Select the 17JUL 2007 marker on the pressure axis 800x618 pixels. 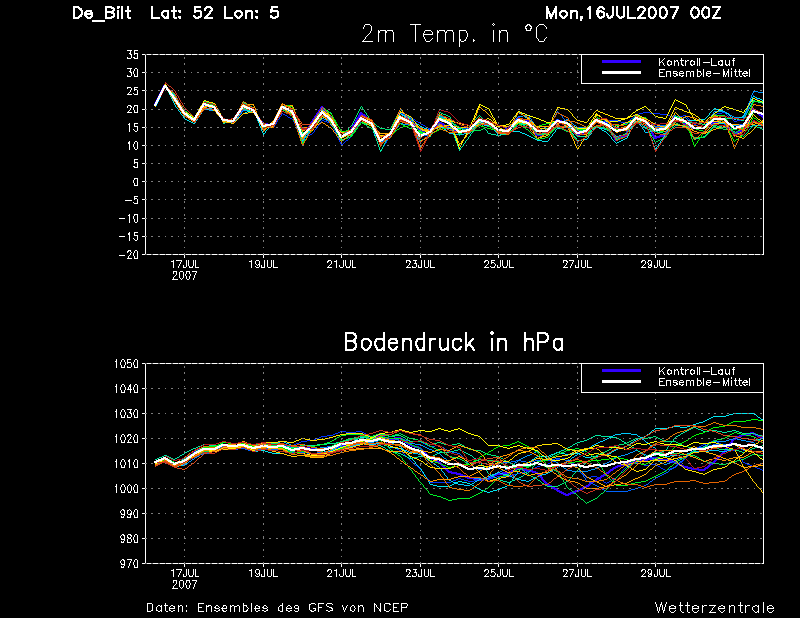184,578
